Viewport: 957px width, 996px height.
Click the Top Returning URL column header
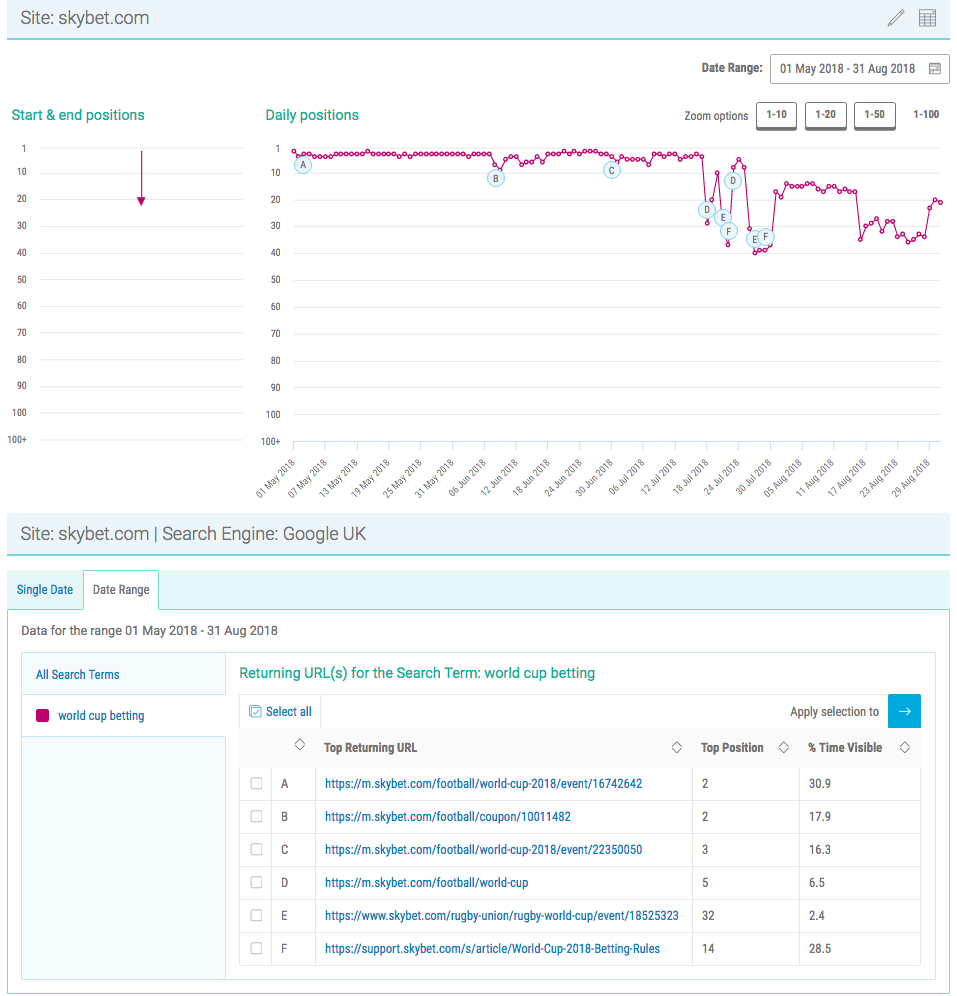[x=370, y=748]
